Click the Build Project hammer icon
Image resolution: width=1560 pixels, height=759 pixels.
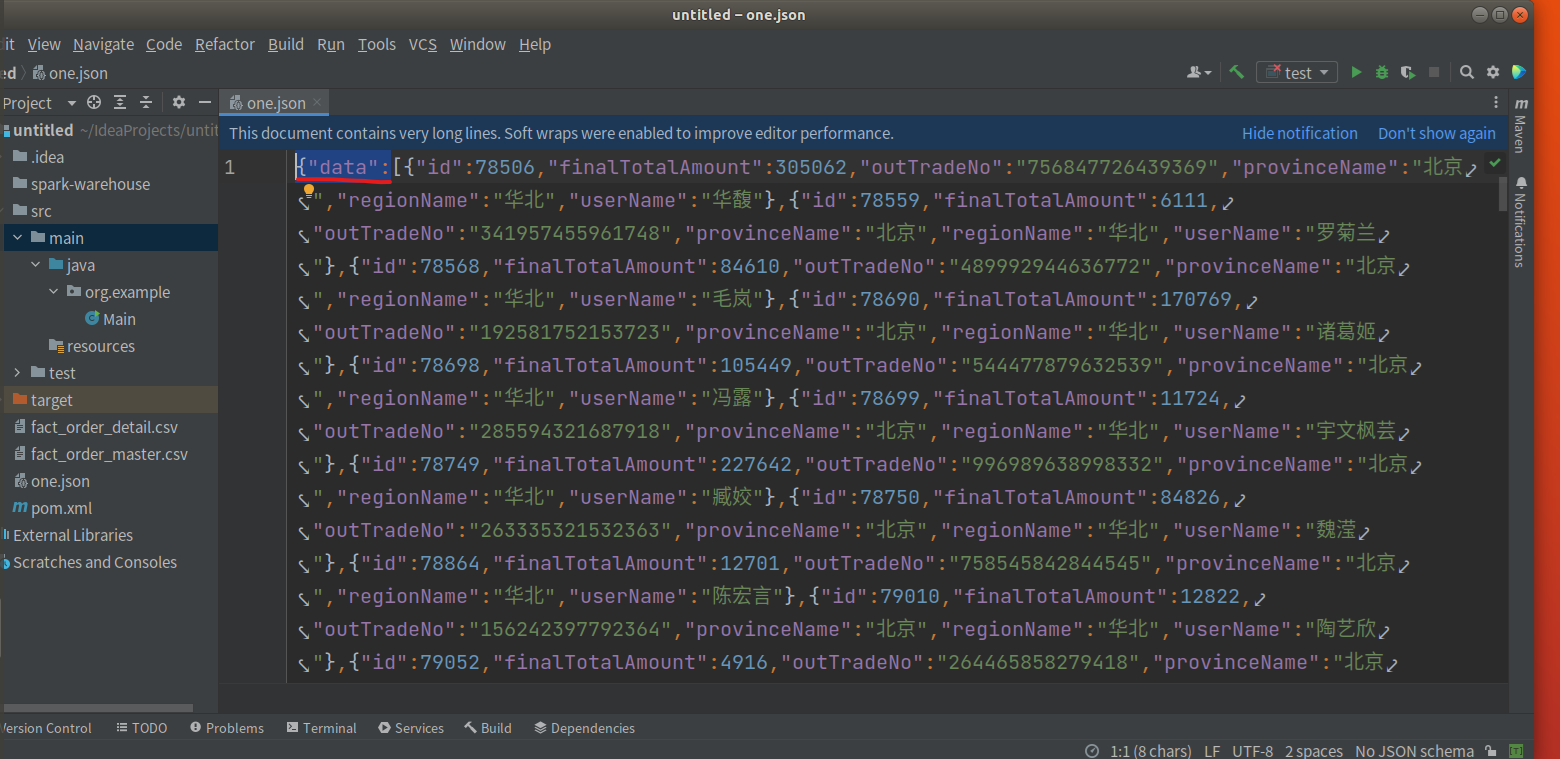pyautogui.click(x=1237, y=72)
